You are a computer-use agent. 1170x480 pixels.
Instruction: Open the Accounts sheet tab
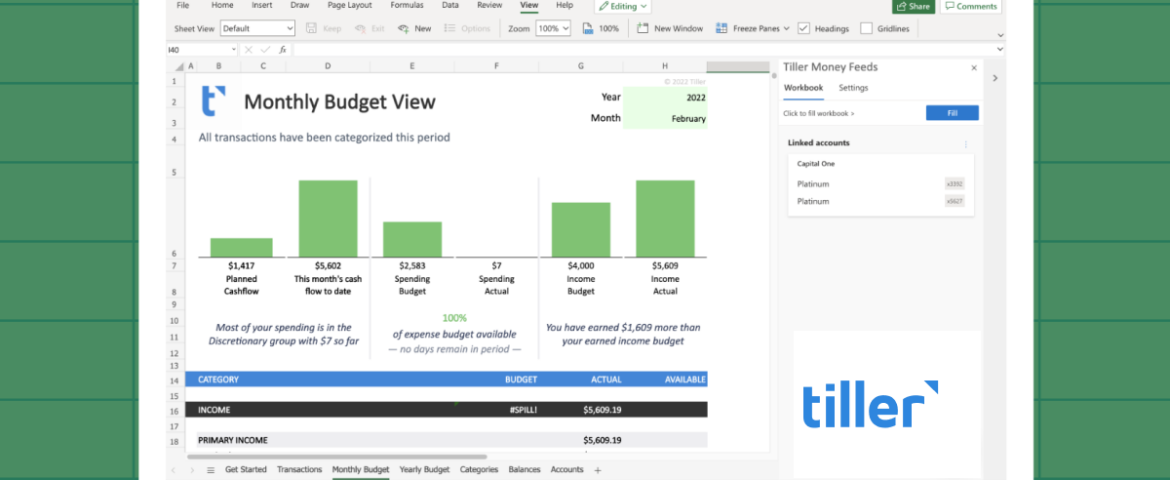567,470
